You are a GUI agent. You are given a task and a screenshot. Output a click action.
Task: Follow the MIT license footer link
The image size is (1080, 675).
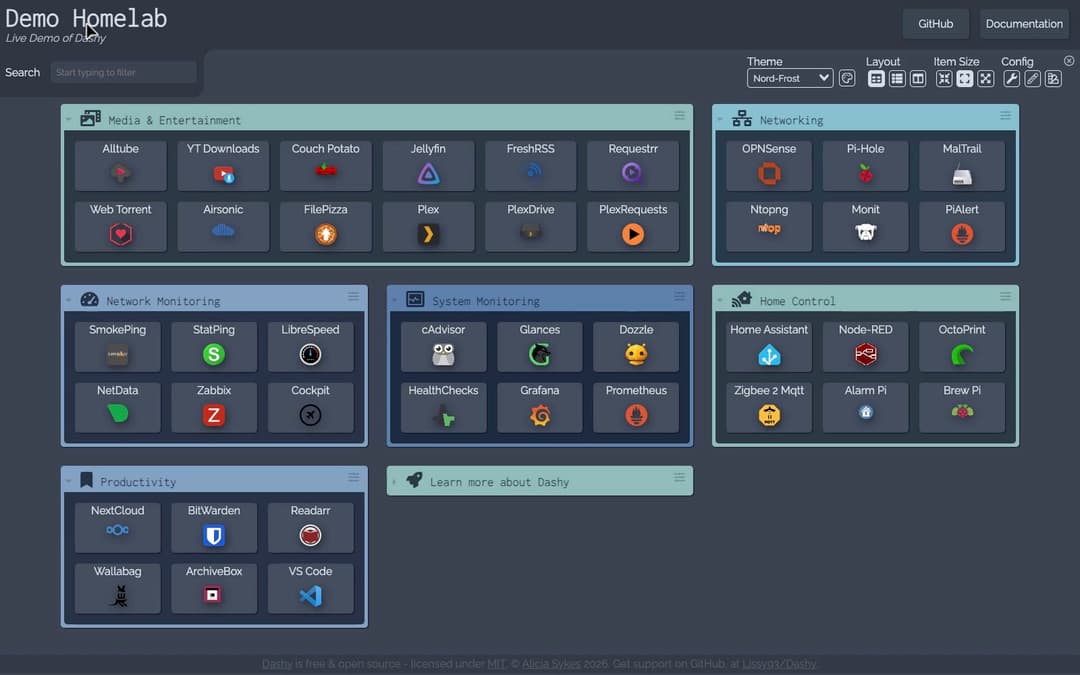pyautogui.click(x=497, y=664)
